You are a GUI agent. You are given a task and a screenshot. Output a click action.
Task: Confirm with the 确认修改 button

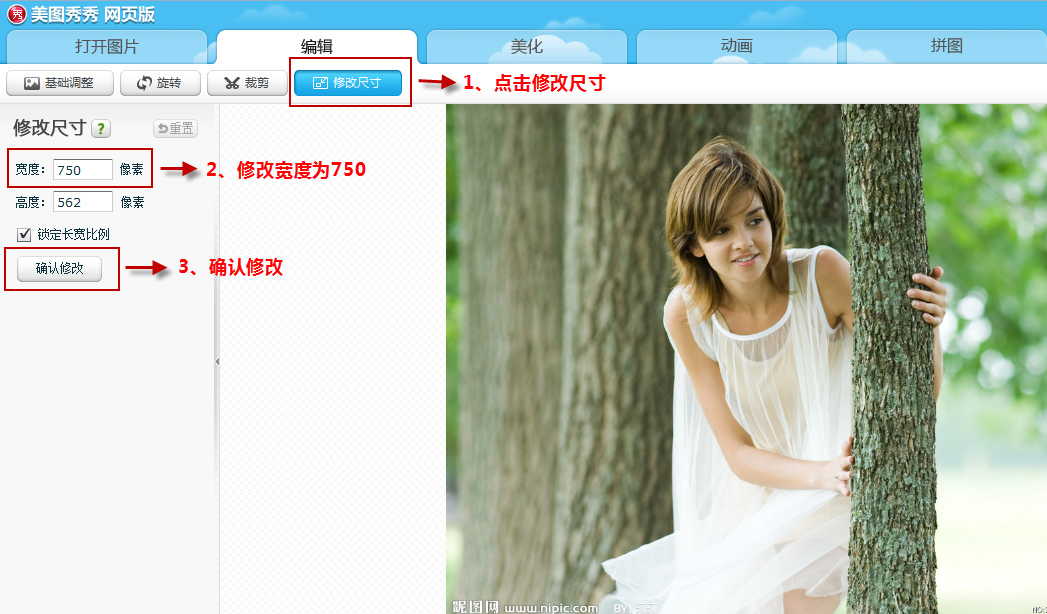tap(59, 268)
